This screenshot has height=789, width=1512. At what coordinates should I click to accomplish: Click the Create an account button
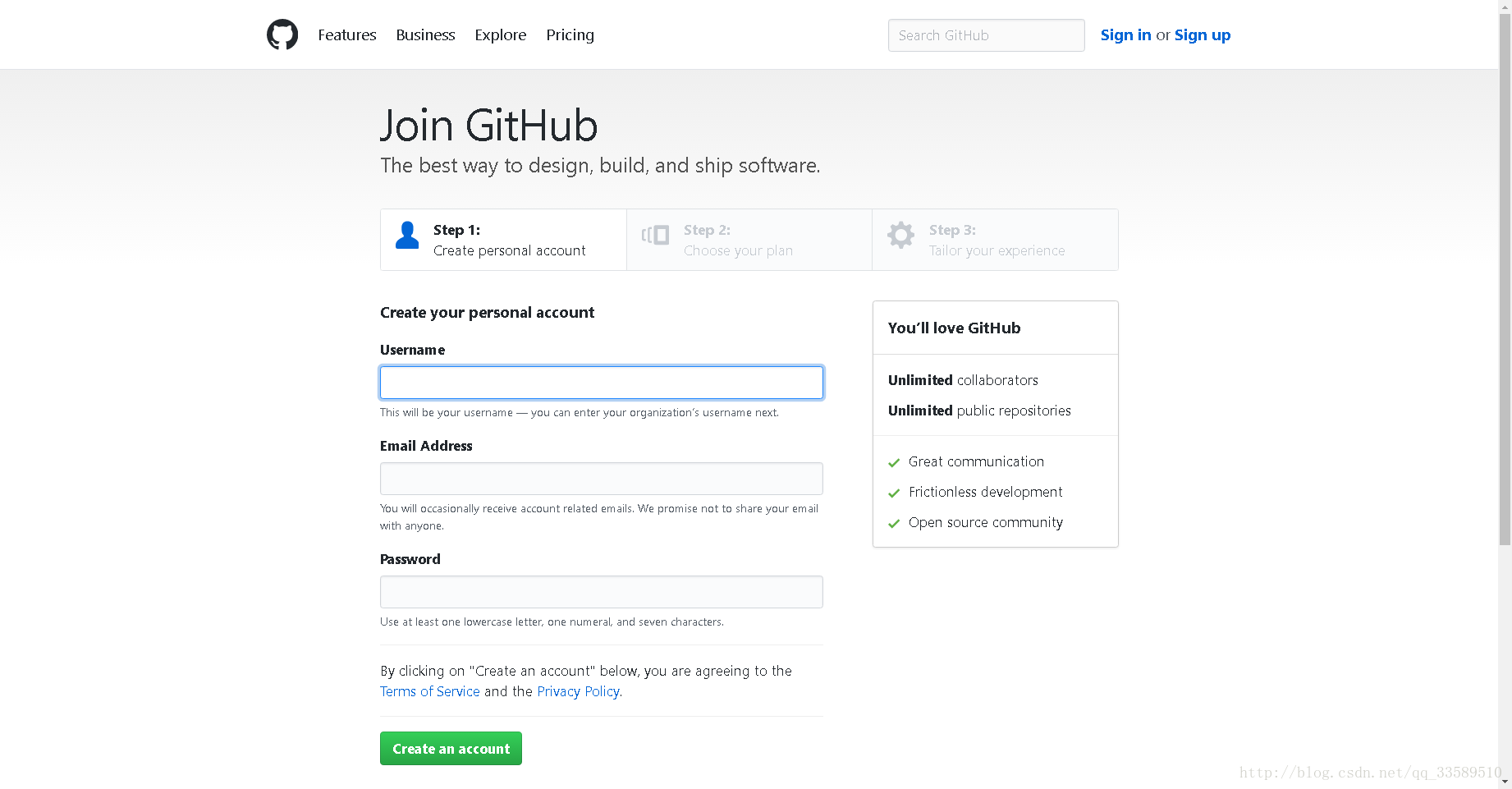pyautogui.click(x=451, y=748)
